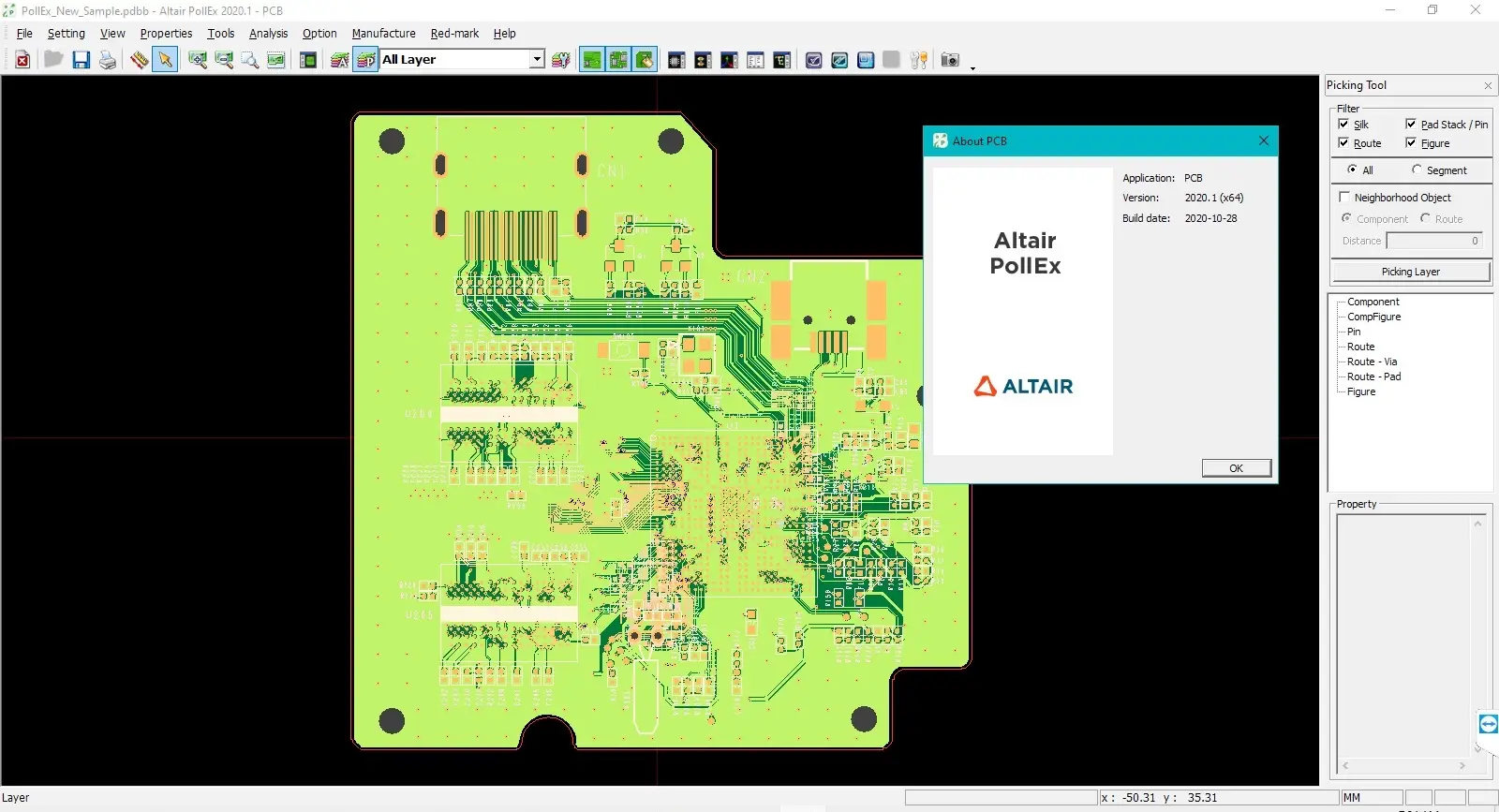
Task: Click the first black component list icon
Action: pyautogui.click(x=676, y=60)
